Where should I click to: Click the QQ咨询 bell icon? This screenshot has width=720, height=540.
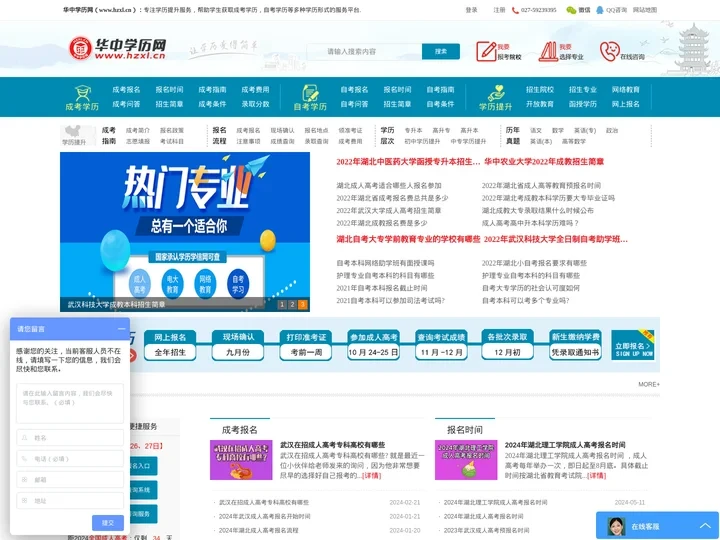(x=599, y=10)
